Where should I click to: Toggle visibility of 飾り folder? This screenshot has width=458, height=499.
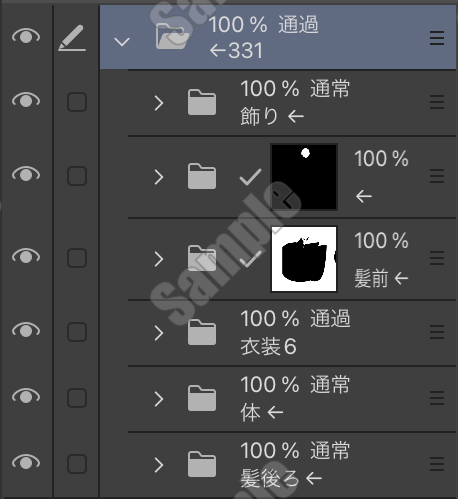[x=26, y=100]
